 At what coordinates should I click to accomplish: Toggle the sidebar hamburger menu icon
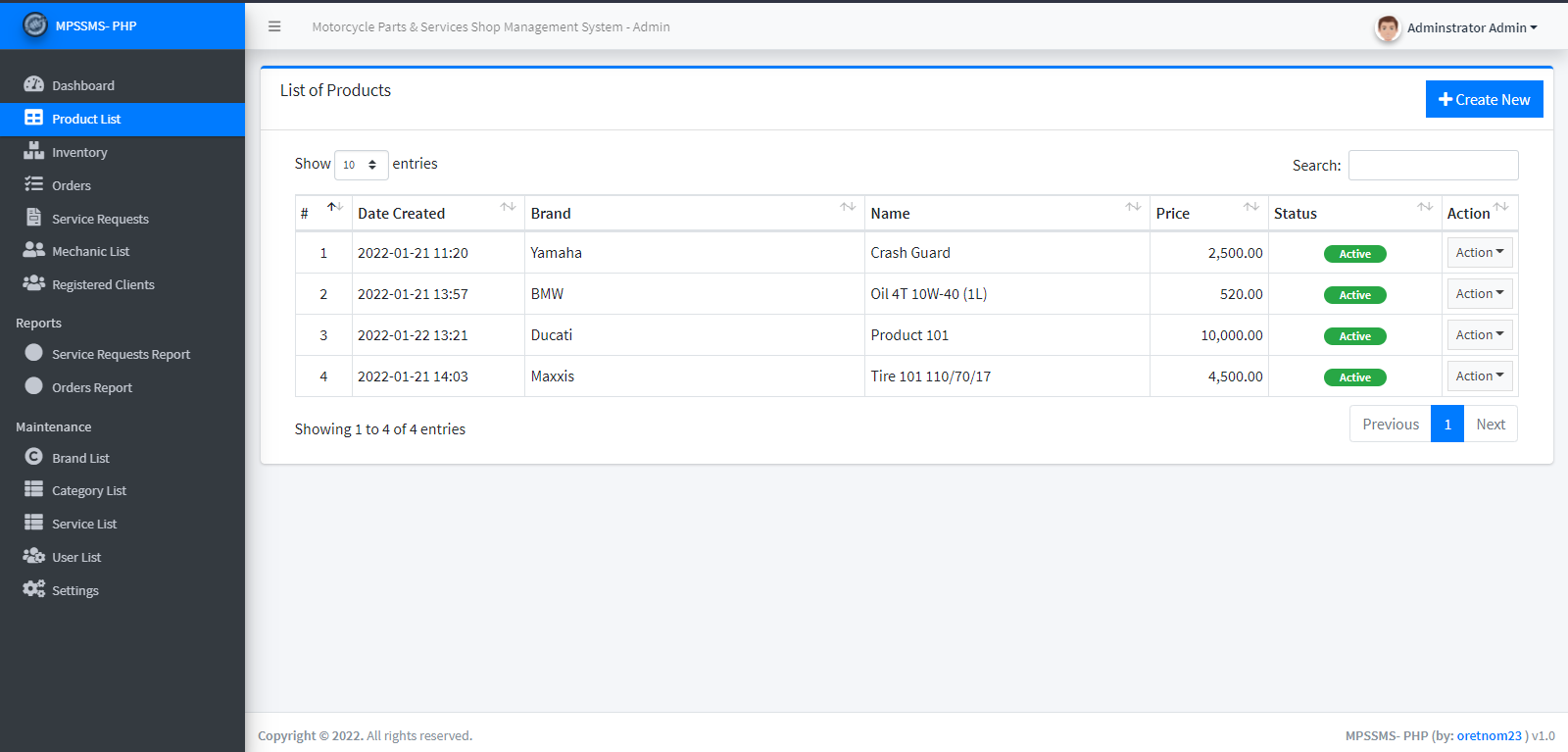tap(274, 26)
